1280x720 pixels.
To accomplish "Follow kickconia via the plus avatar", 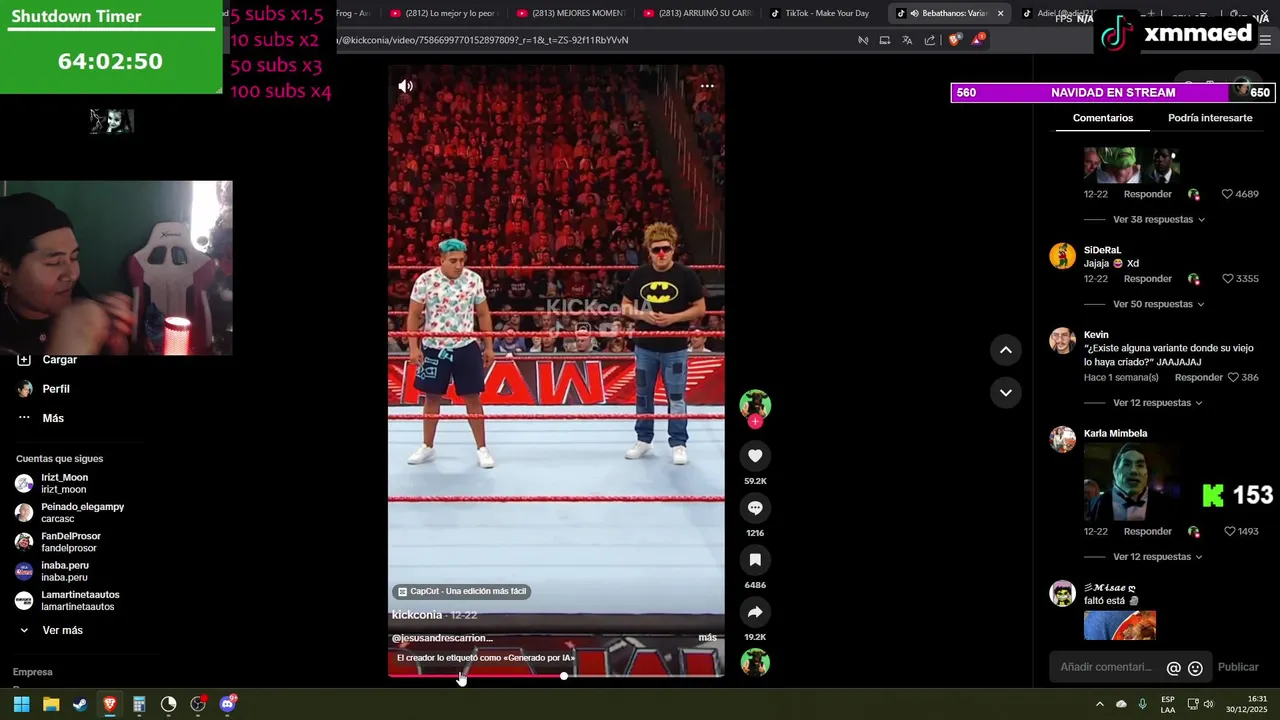I will tap(755, 422).
